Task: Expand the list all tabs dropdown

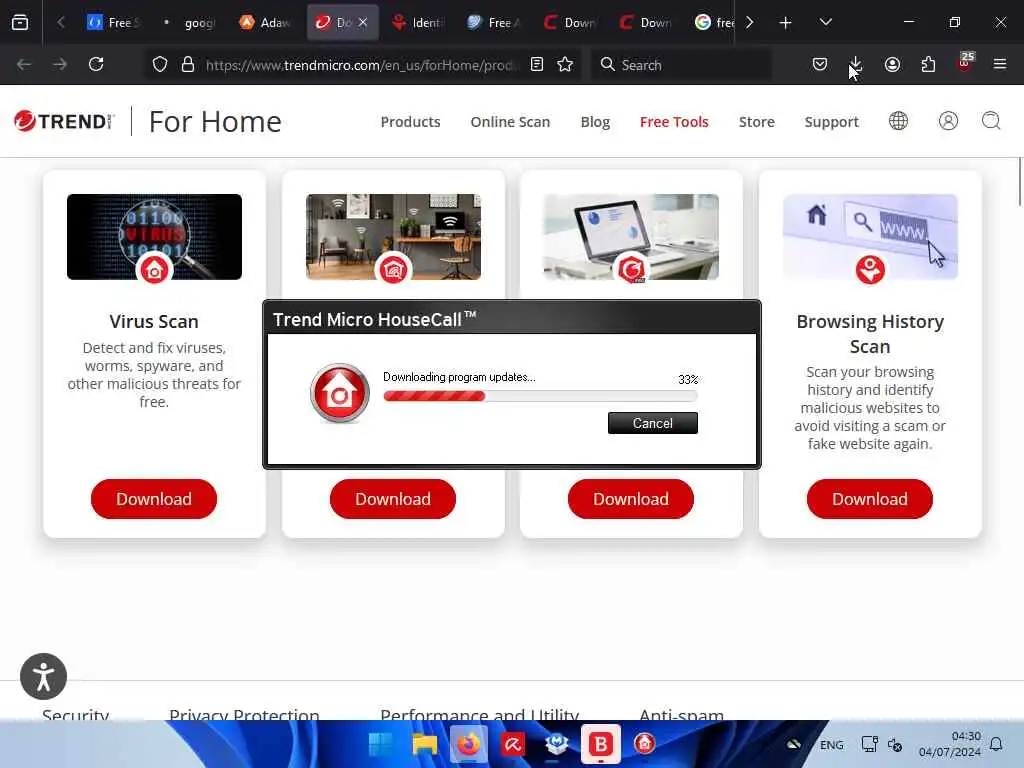Action: pyautogui.click(x=825, y=22)
